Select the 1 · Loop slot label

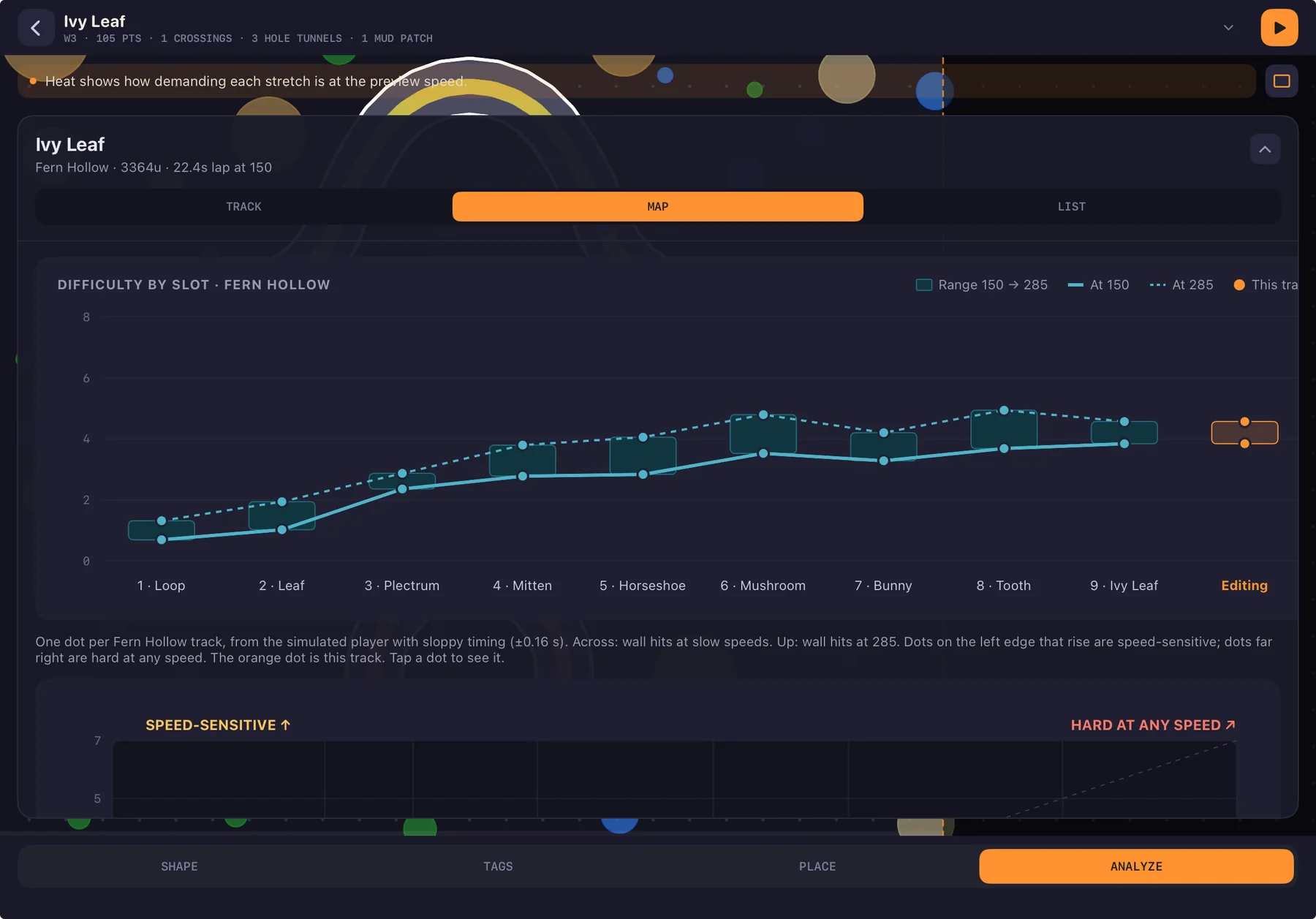click(x=161, y=586)
